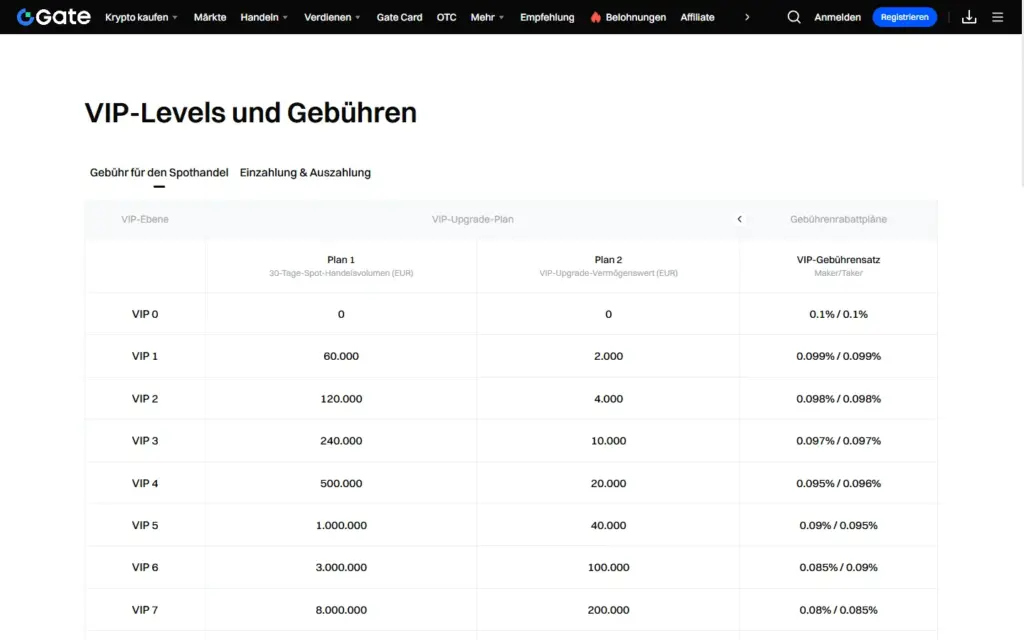Expand Handeln dropdown menu

point(264,17)
